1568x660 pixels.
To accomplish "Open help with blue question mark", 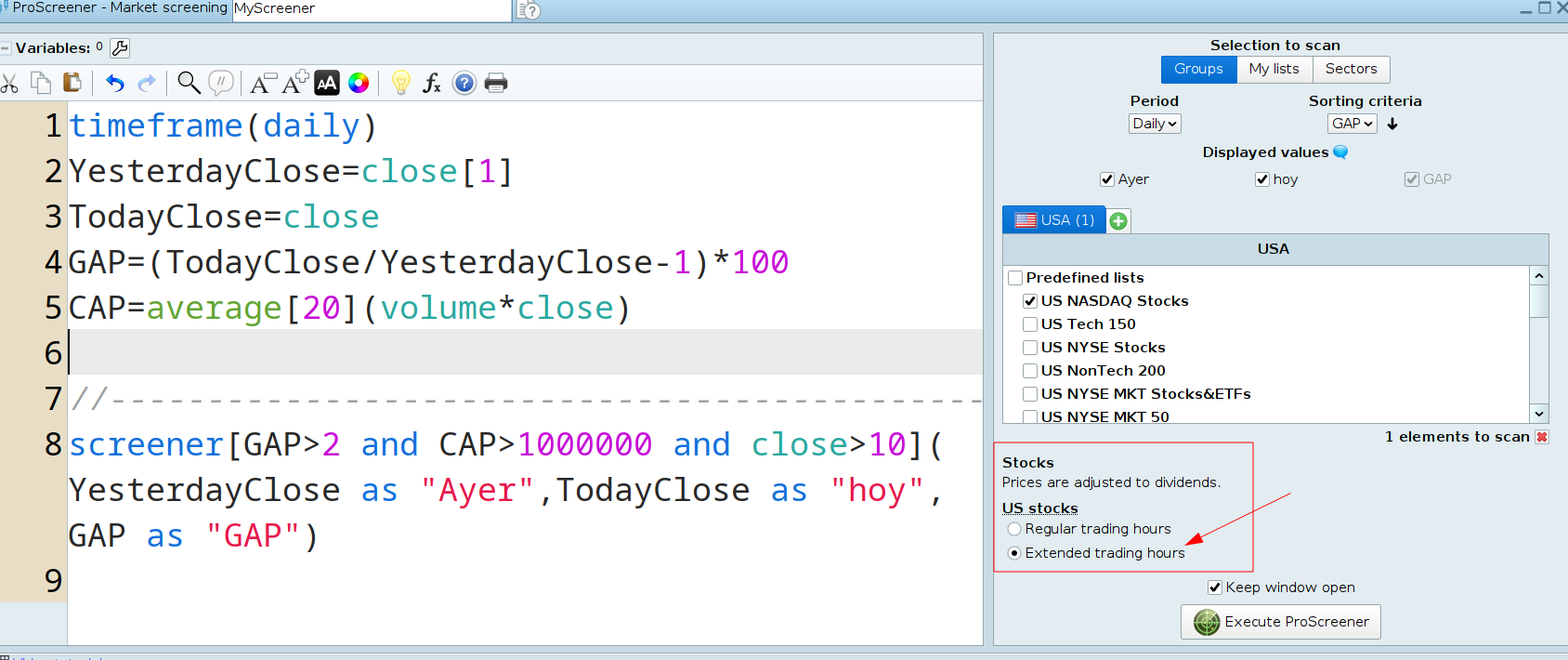I will point(464,84).
